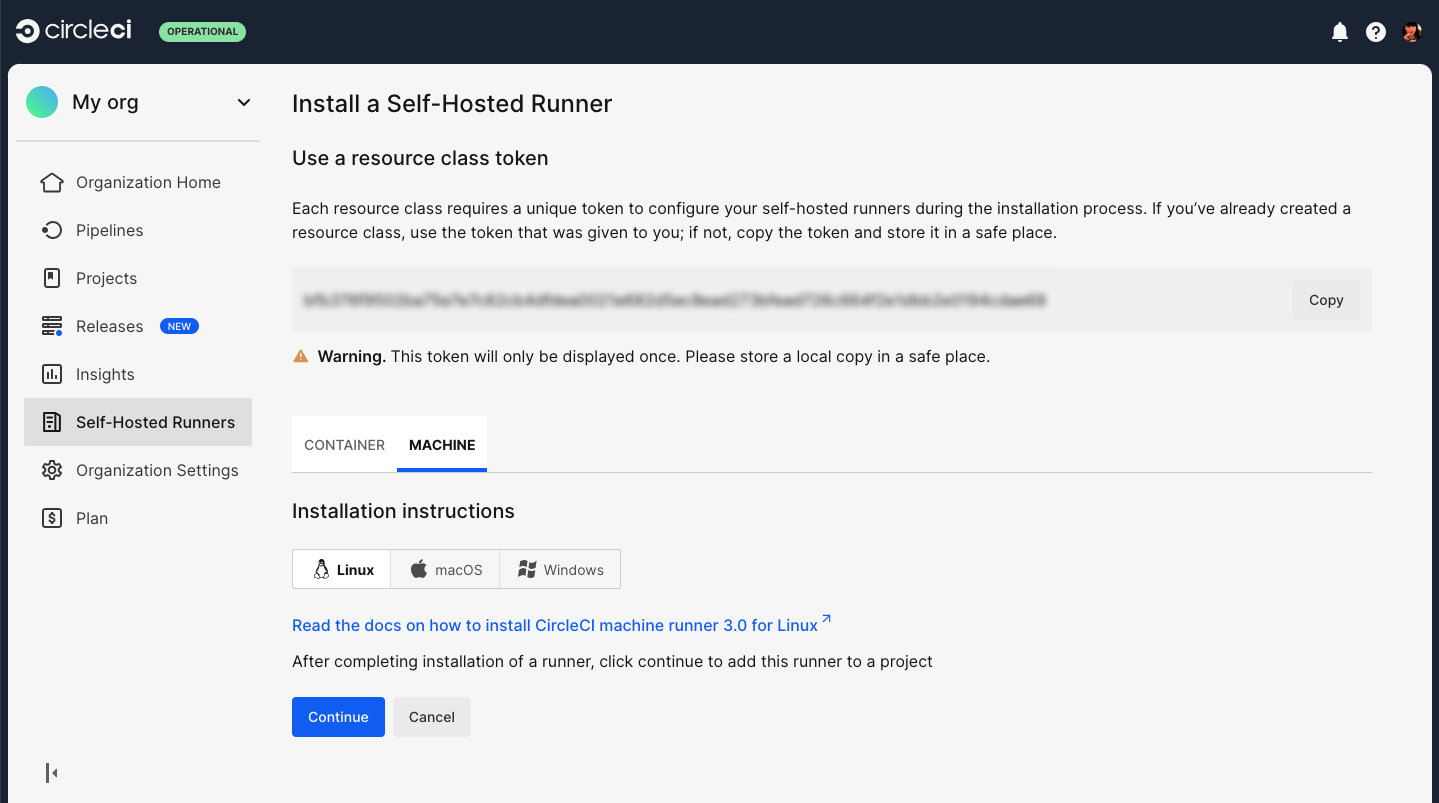Click the external link arrow icon
1439x803 pixels.
(x=826, y=621)
